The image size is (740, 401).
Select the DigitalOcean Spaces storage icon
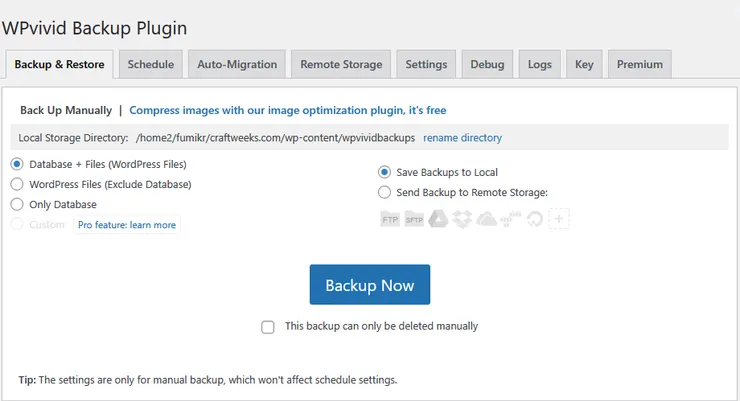[x=535, y=219]
